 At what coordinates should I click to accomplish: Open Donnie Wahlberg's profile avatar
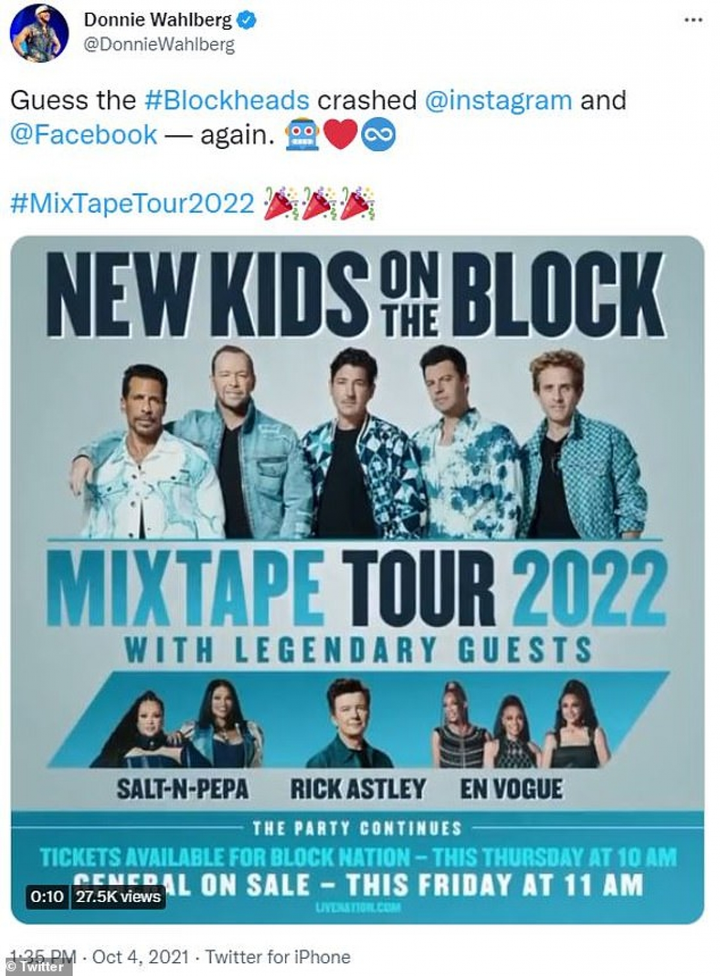[x=40, y=32]
